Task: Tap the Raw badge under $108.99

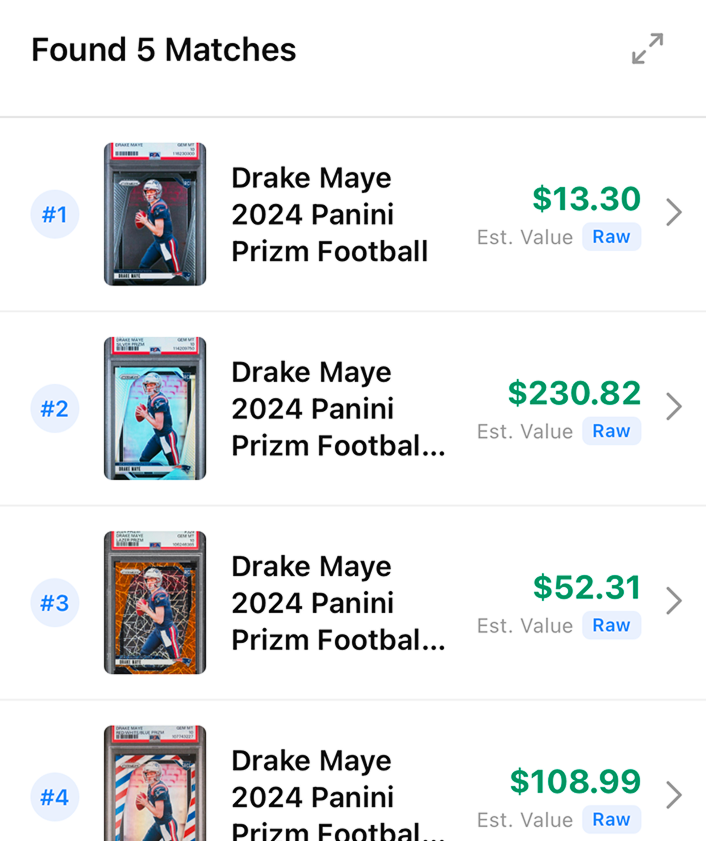Action: click(611, 819)
